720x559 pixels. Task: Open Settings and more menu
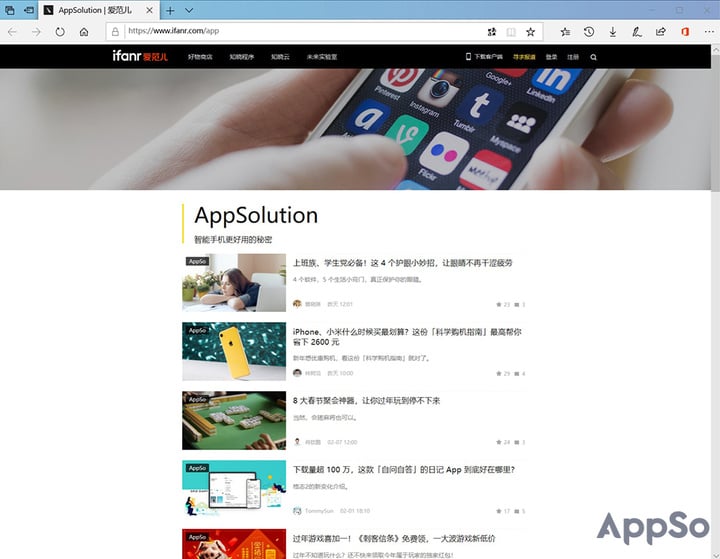click(x=709, y=32)
